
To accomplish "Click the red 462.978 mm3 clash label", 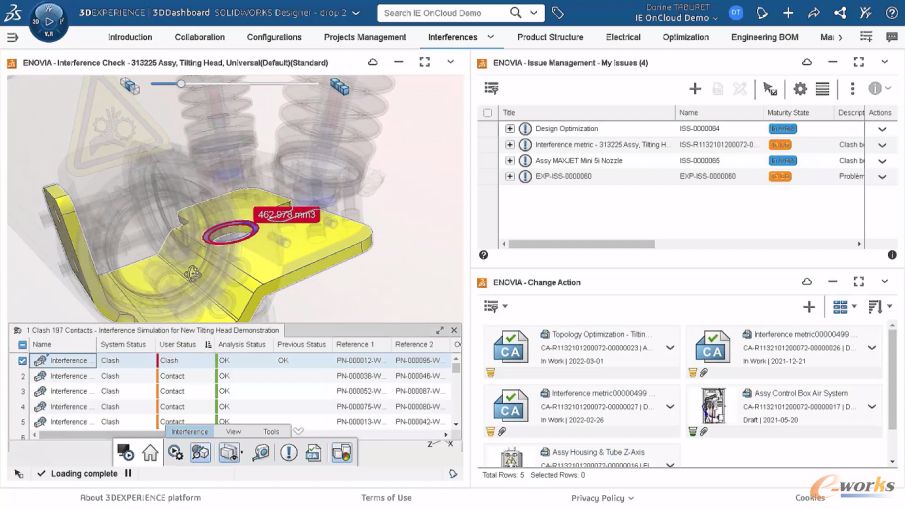I will click(286, 215).
